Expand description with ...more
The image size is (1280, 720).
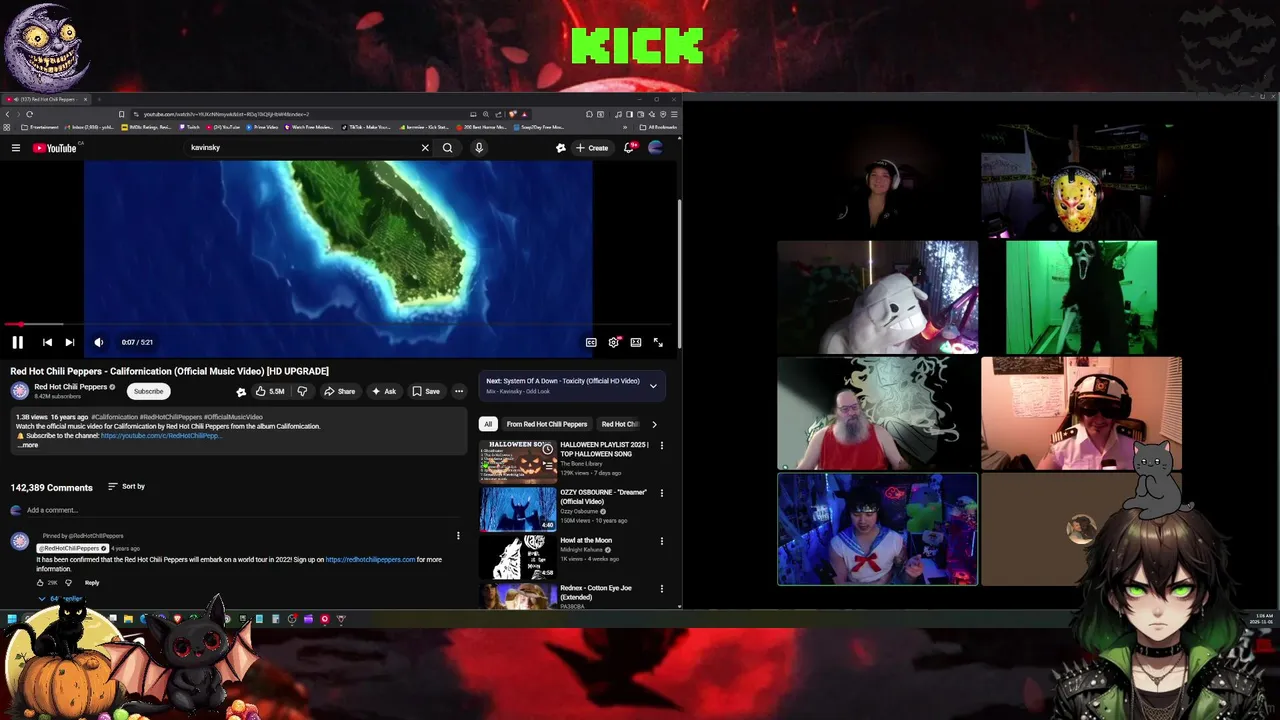28,445
